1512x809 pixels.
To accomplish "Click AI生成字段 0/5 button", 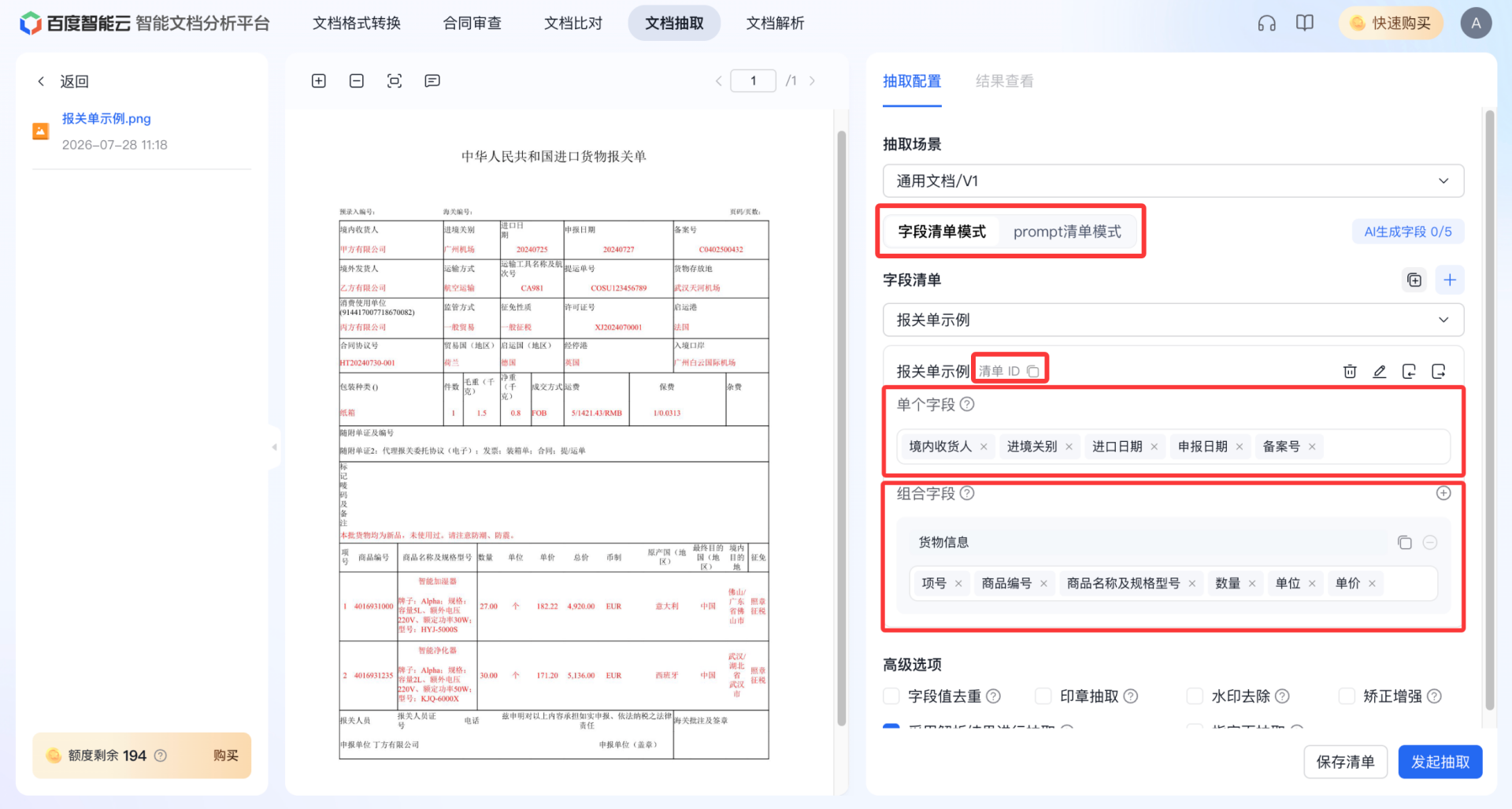I will (1408, 232).
